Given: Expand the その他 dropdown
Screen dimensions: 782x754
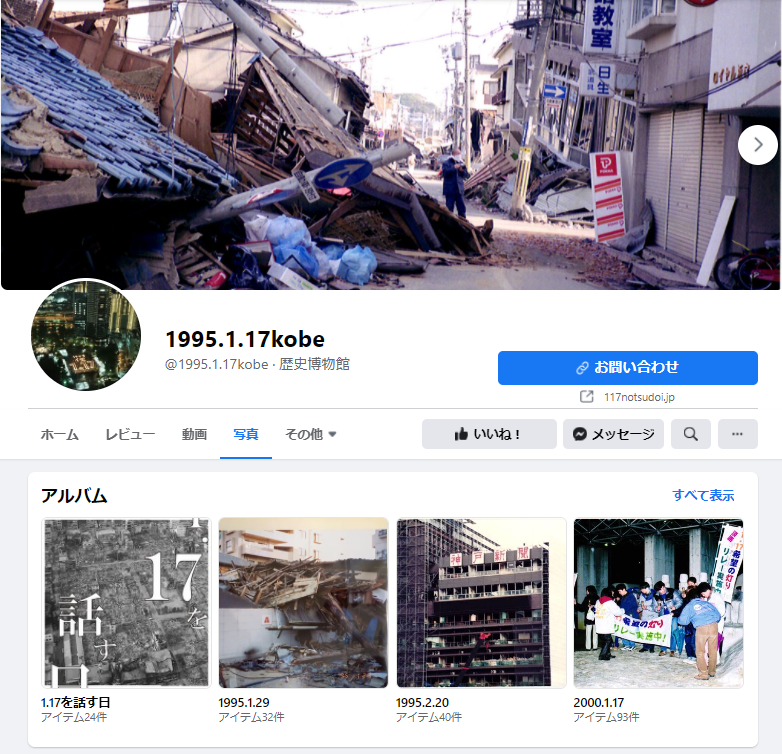Looking at the screenshot, I should click(311, 434).
